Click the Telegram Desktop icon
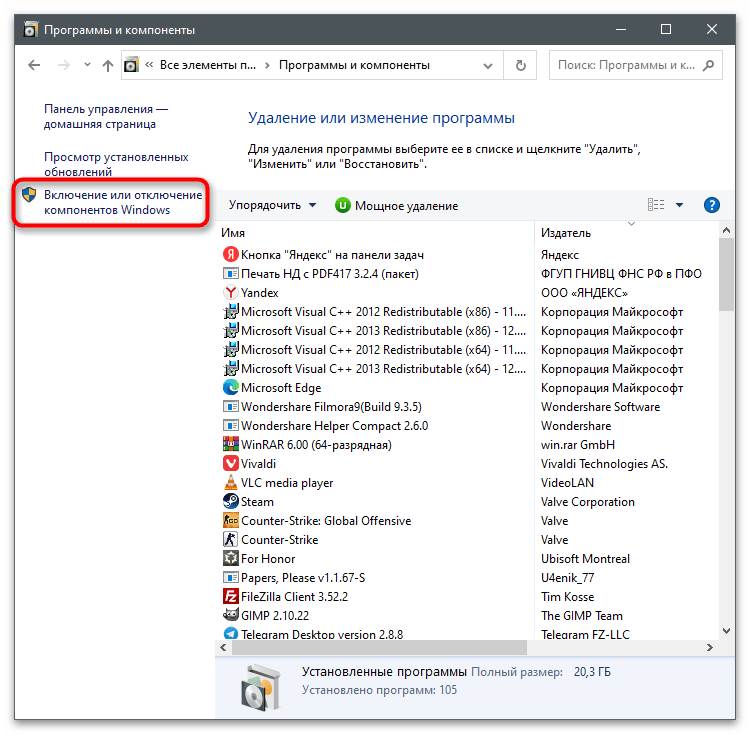This screenshot has width=750, height=734. click(x=231, y=634)
